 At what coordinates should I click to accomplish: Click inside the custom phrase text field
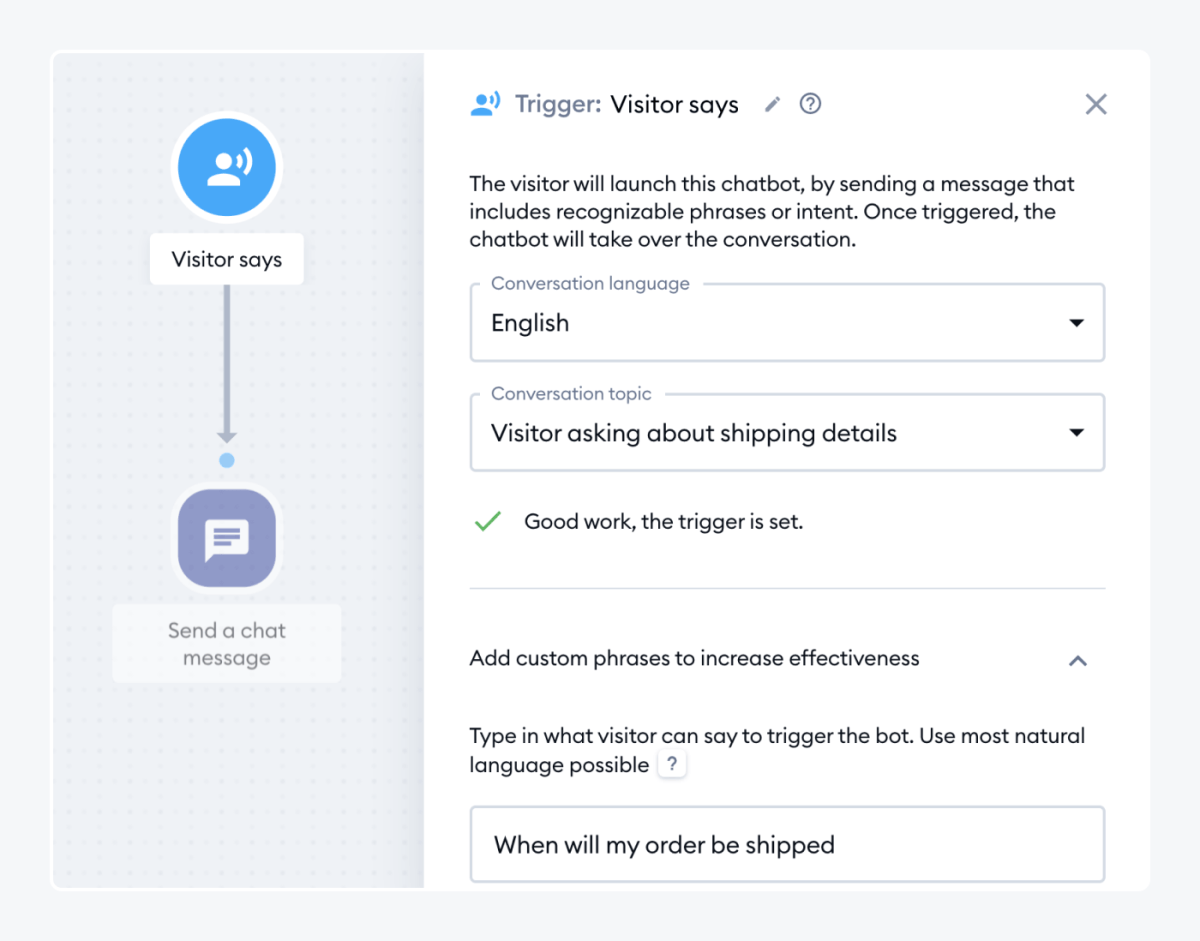(x=787, y=844)
